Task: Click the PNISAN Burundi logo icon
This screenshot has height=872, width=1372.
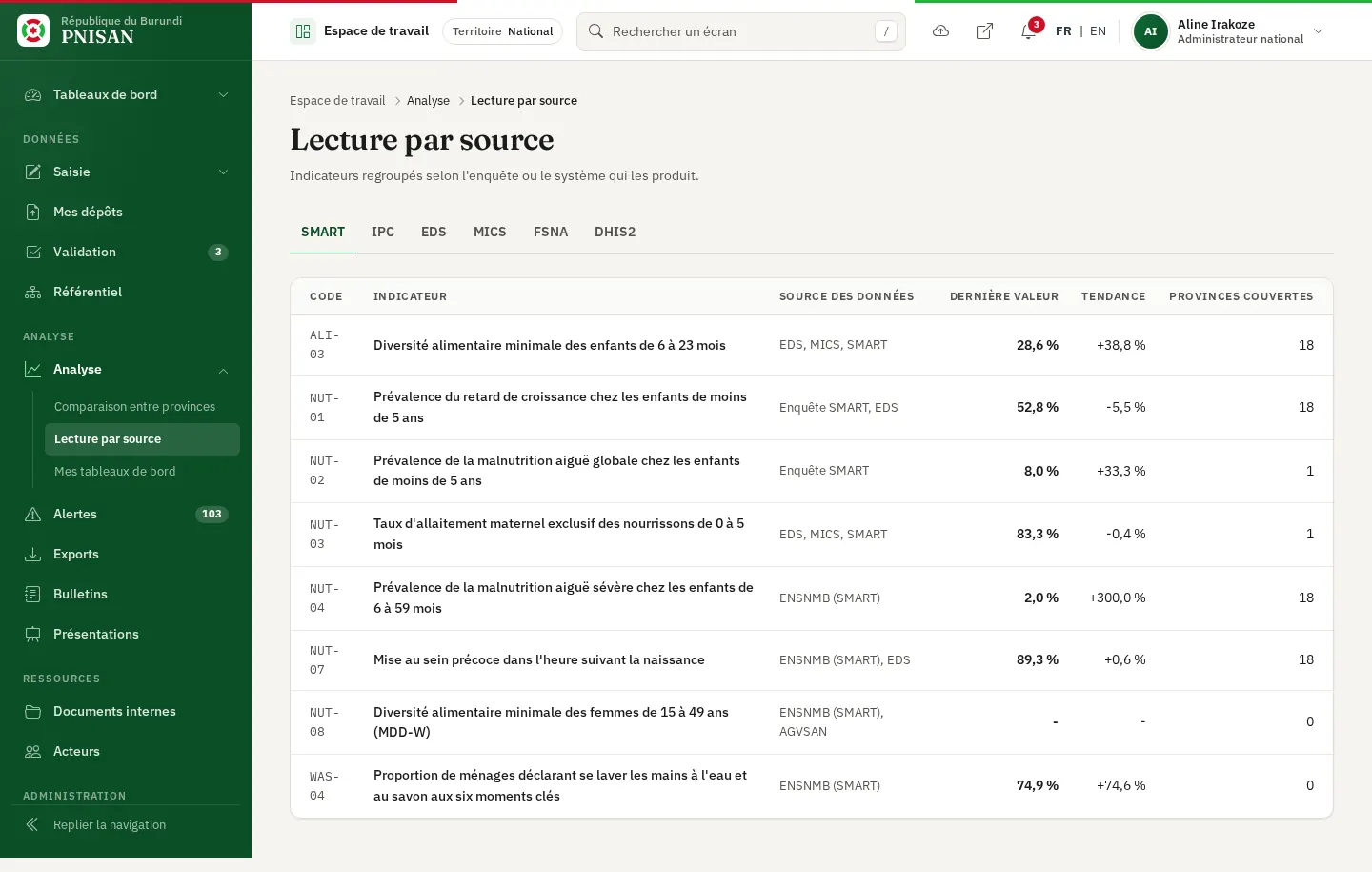Action: point(33,30)
